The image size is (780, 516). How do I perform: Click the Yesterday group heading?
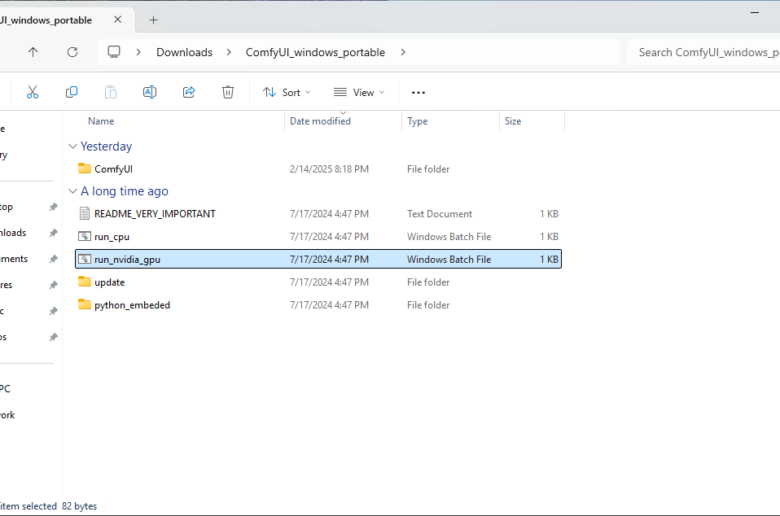(106, 146)
